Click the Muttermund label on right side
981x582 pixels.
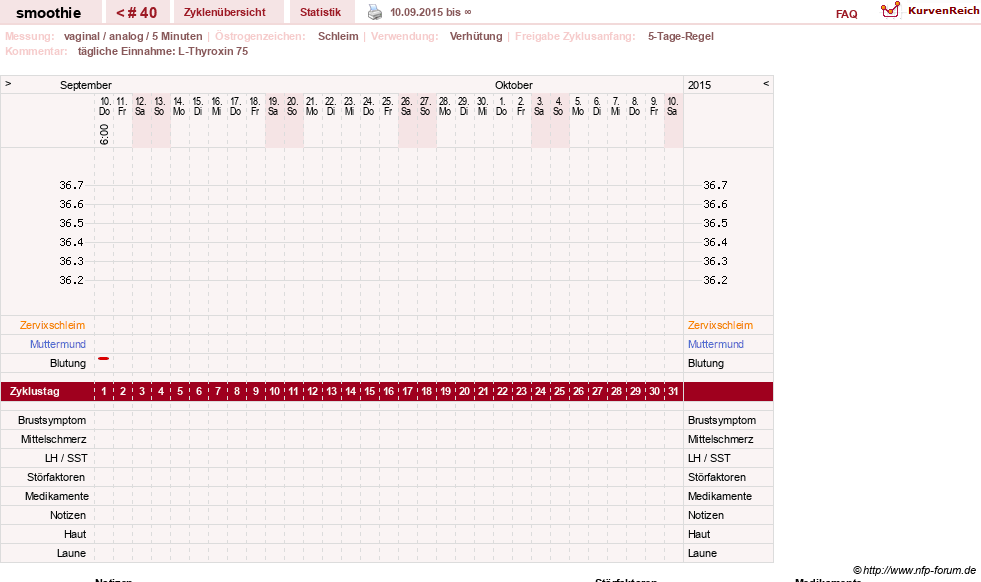pyautogui.click(x=716, y=344)
